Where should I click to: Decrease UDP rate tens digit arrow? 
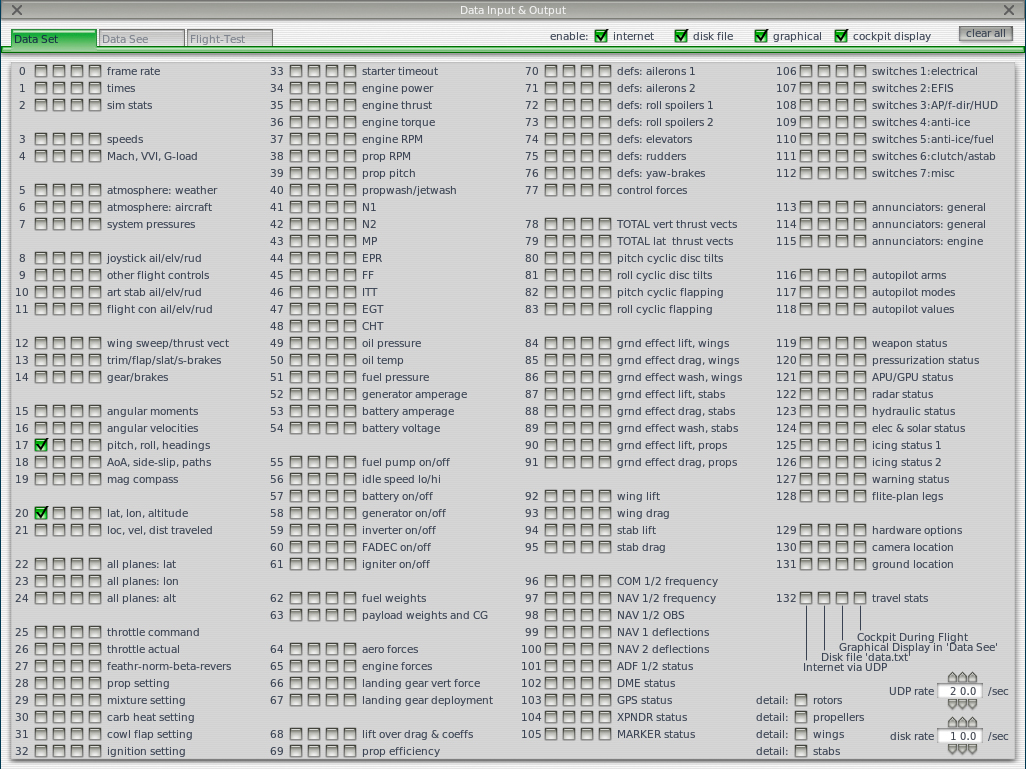[953, 704]
